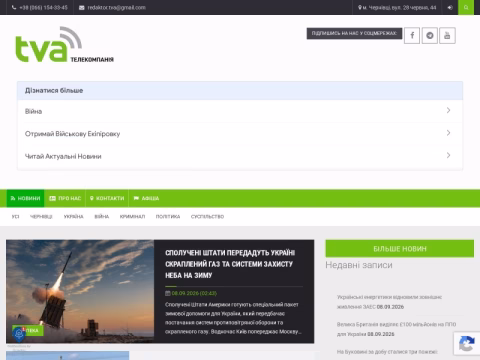Click the notification bell badge on photo

coord(19,334)
